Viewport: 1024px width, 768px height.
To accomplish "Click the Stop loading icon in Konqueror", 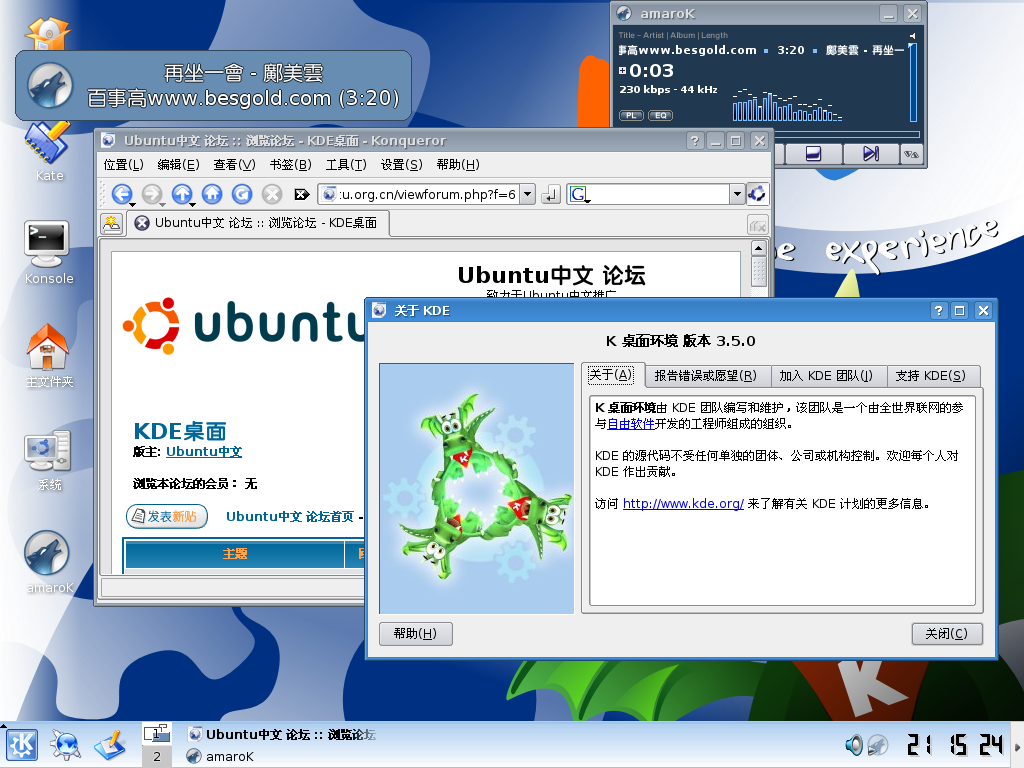I will click(272, 194).
